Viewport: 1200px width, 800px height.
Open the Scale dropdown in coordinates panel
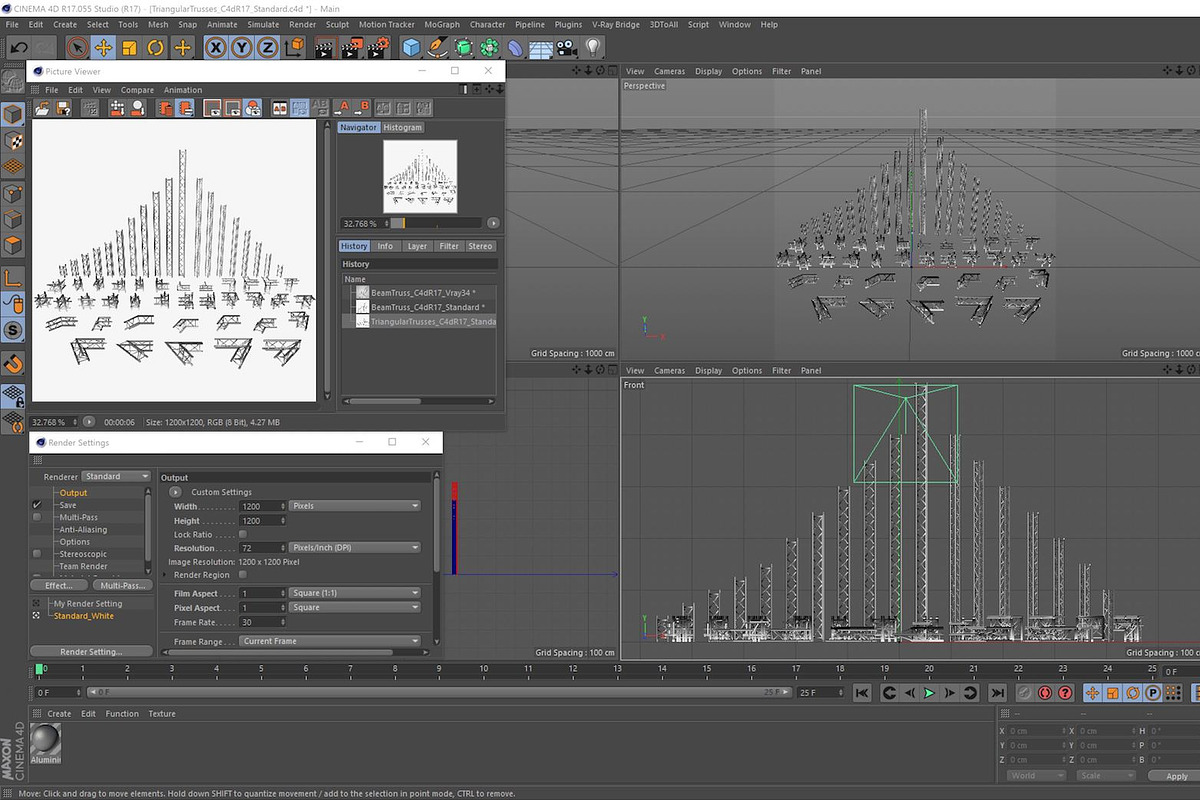[1105, 775]
